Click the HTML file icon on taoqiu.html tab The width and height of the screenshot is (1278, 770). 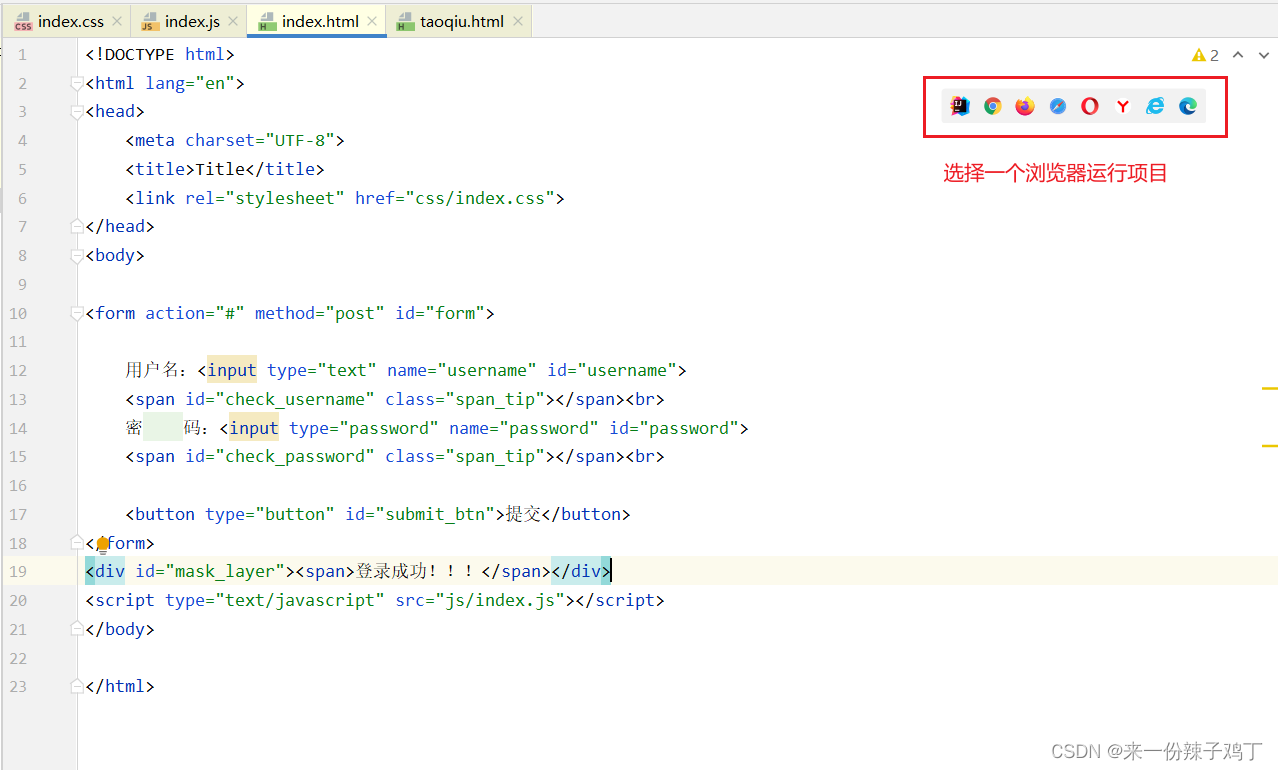click(x=405, y=22)
